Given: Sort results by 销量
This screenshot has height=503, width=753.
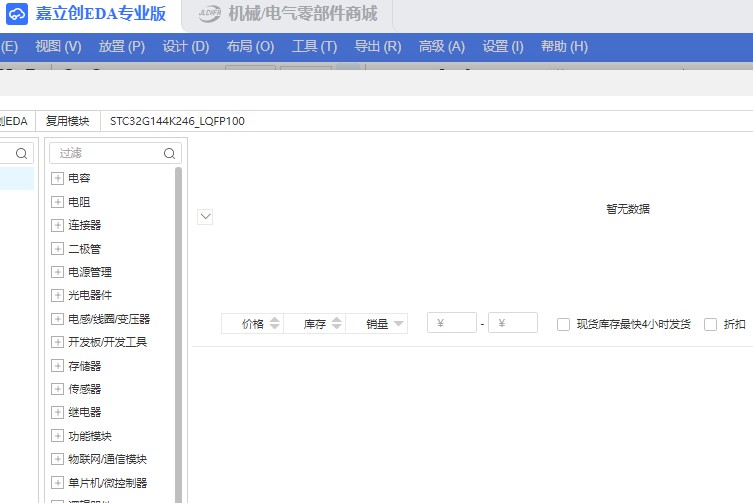Looking at the screenshot, I should click(377, 324).
